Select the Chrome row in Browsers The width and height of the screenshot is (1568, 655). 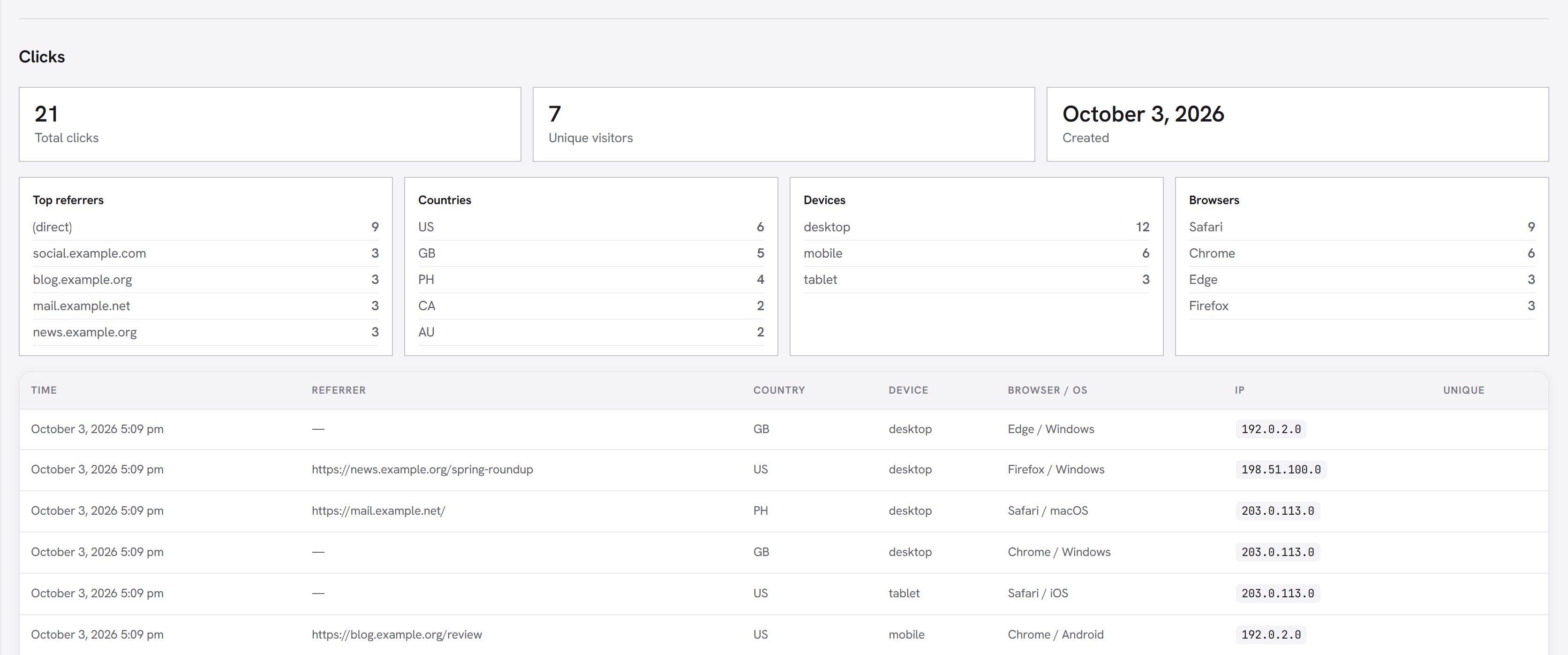pos(1362,253)
